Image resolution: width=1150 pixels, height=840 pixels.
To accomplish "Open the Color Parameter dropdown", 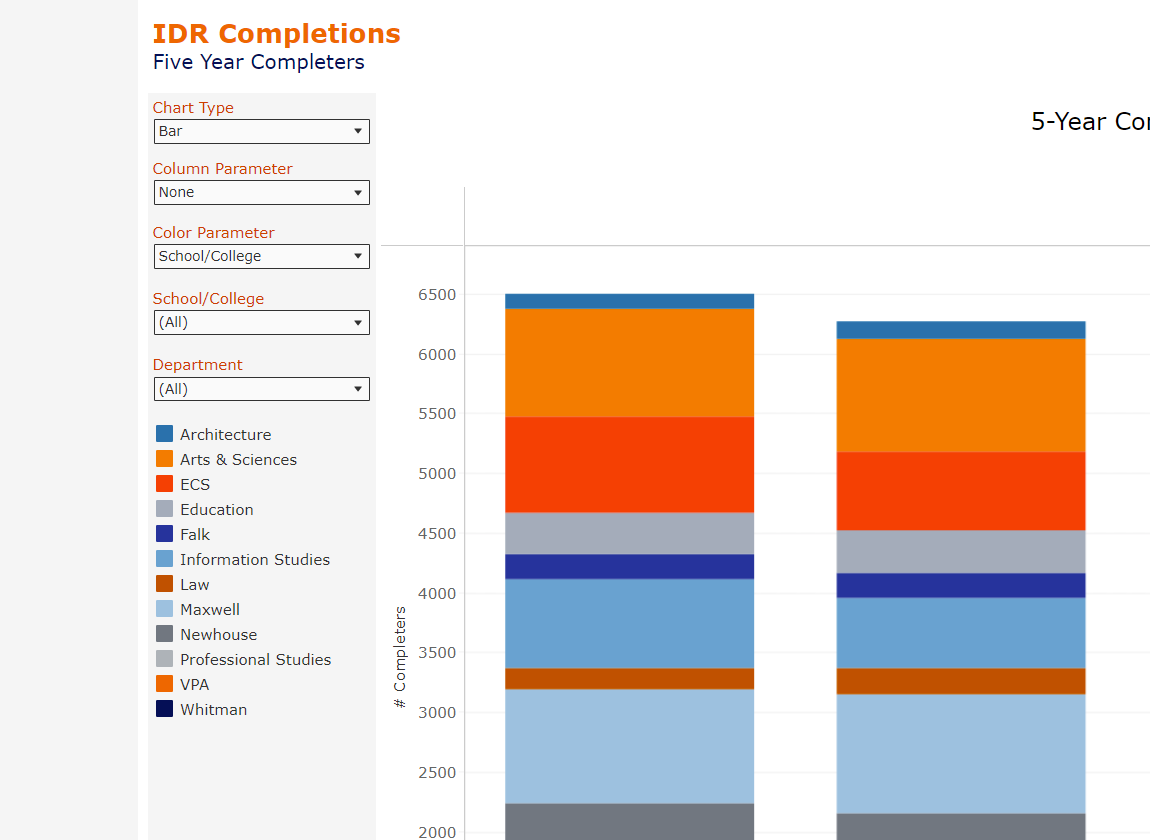I will 262,256.
